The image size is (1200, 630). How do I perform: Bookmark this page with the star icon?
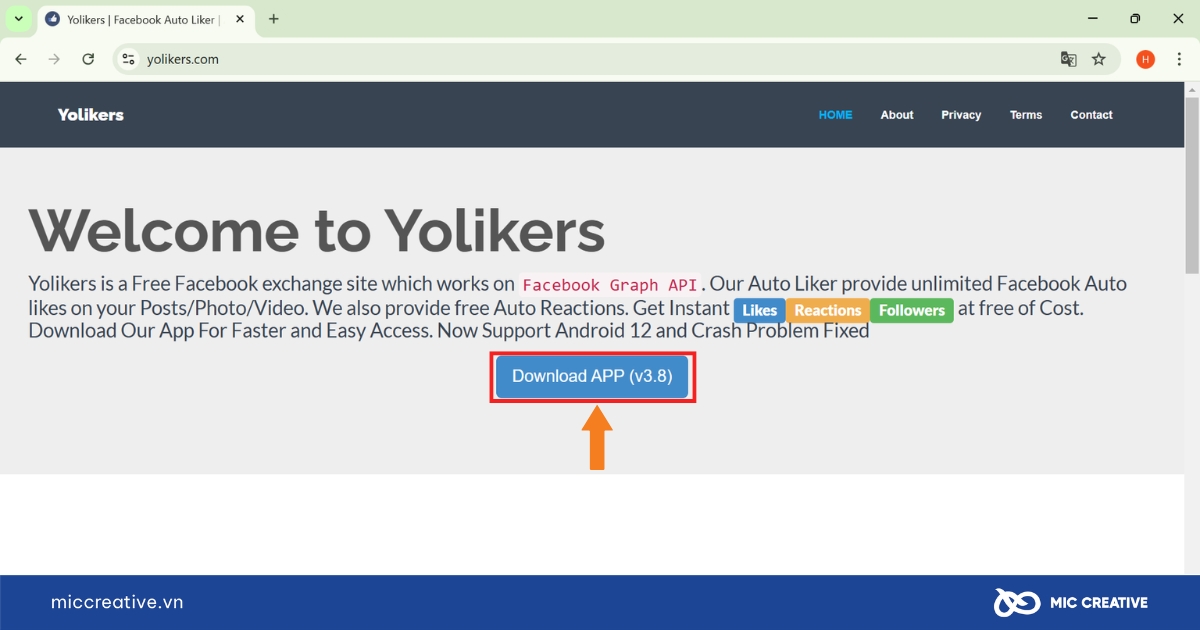pyautogui.click(x=1099, y=59)
